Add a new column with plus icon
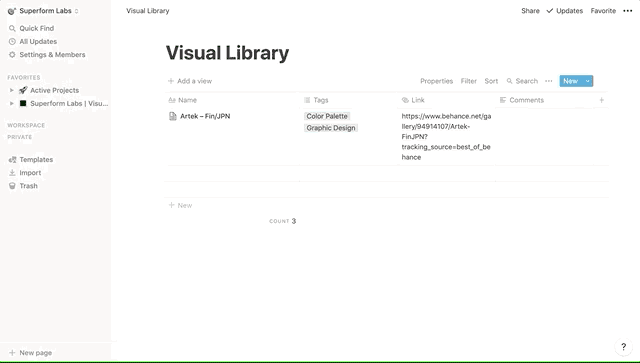640x363 pixels. coord(601,100)
